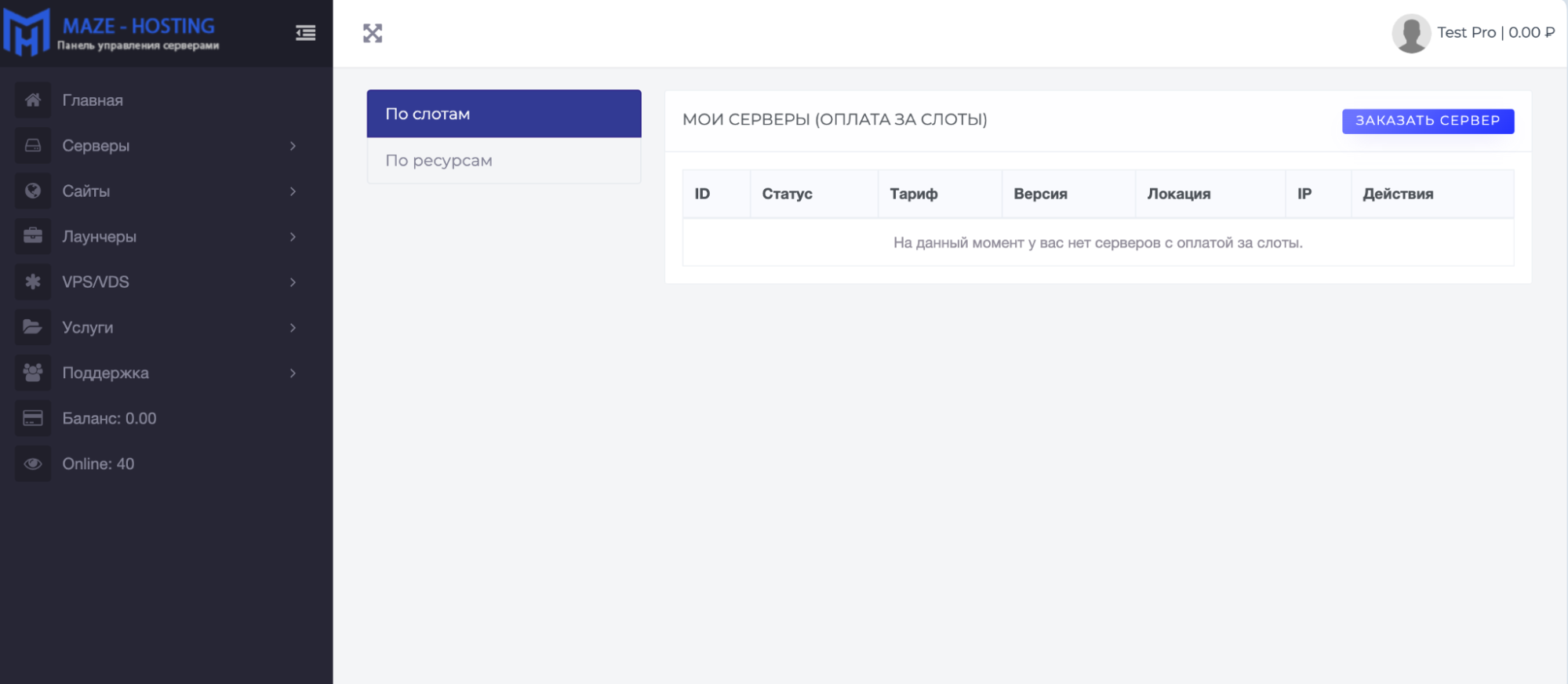This screenshot has width=1568, height=684.
Task: Open the Test Pro user profile avatar
Action: 1410,33
